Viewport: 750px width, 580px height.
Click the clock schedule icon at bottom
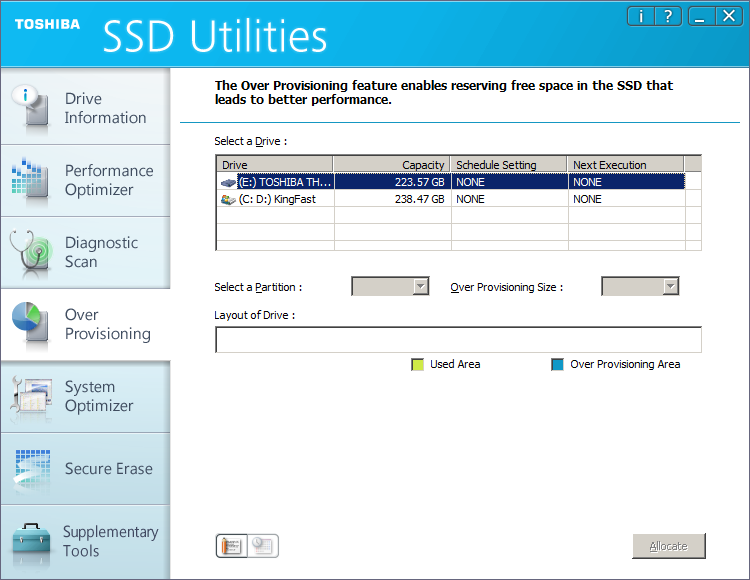(x=263, y=546)
